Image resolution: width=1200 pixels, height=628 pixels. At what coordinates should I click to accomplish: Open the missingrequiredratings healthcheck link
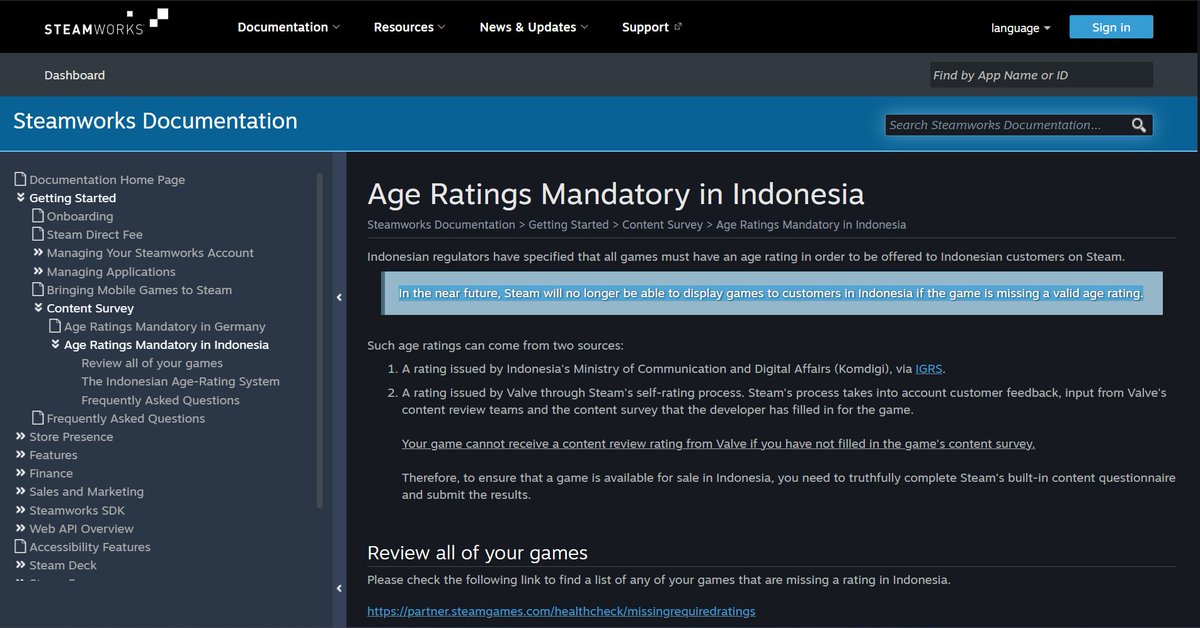pos(561,610)
